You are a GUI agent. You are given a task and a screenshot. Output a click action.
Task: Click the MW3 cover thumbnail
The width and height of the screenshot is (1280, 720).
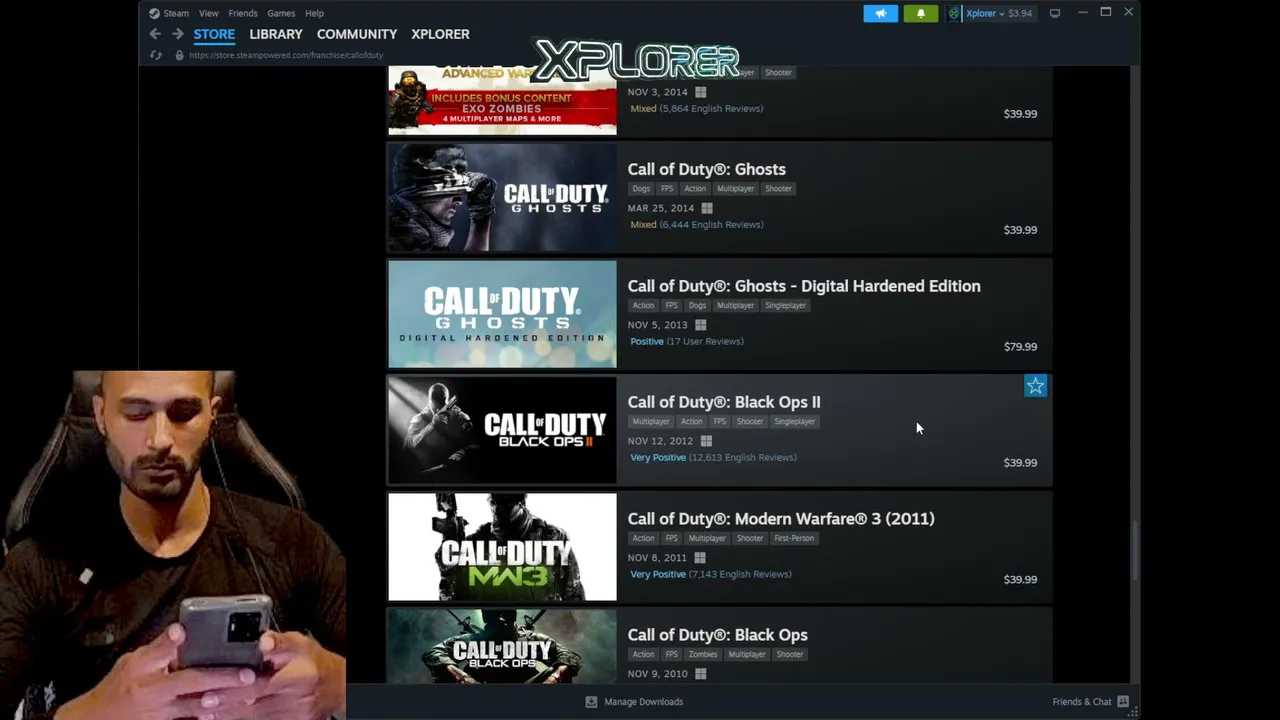tap(502, 547)
